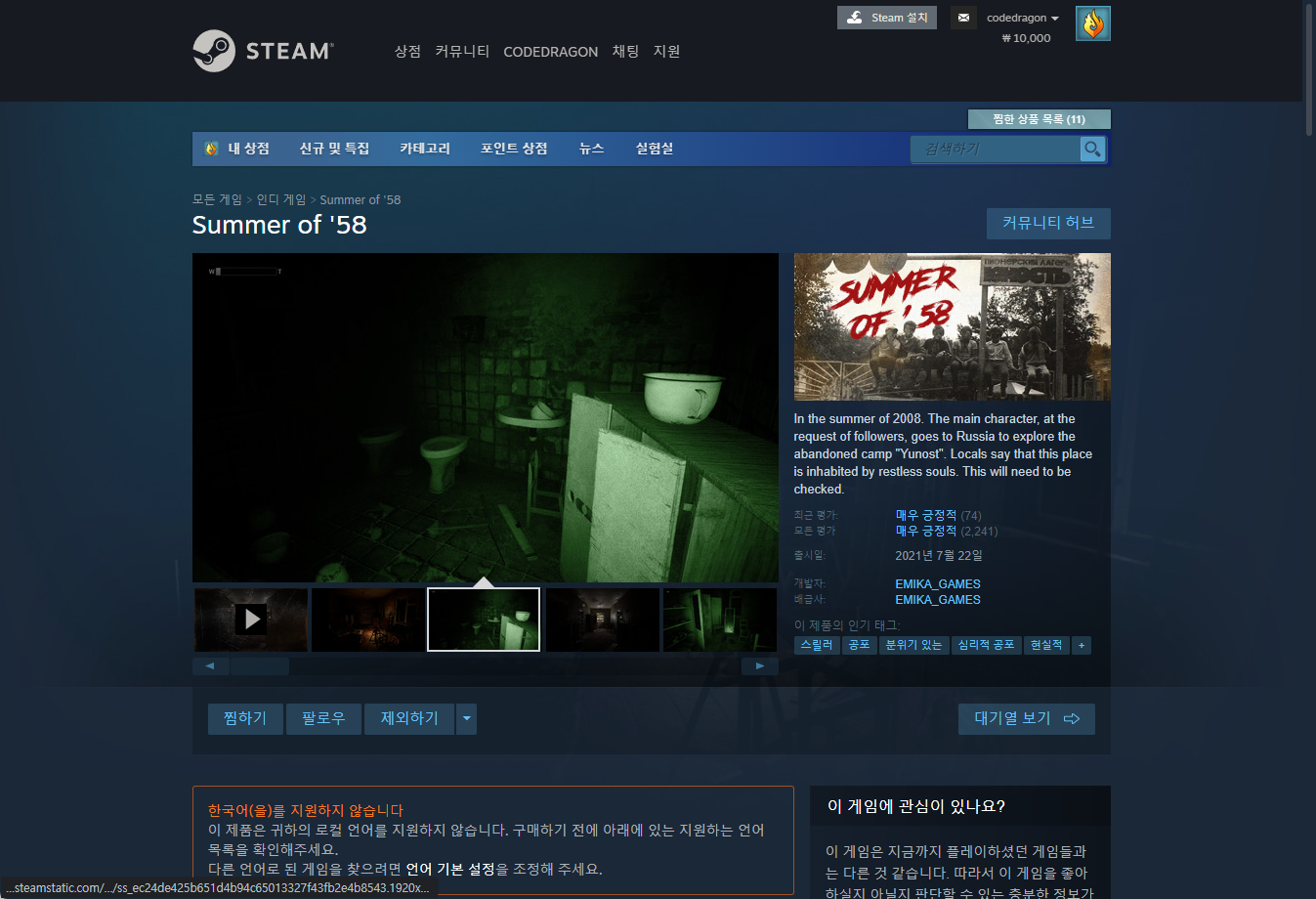
Task: Click the store search input field
Action: coord(996,149)
